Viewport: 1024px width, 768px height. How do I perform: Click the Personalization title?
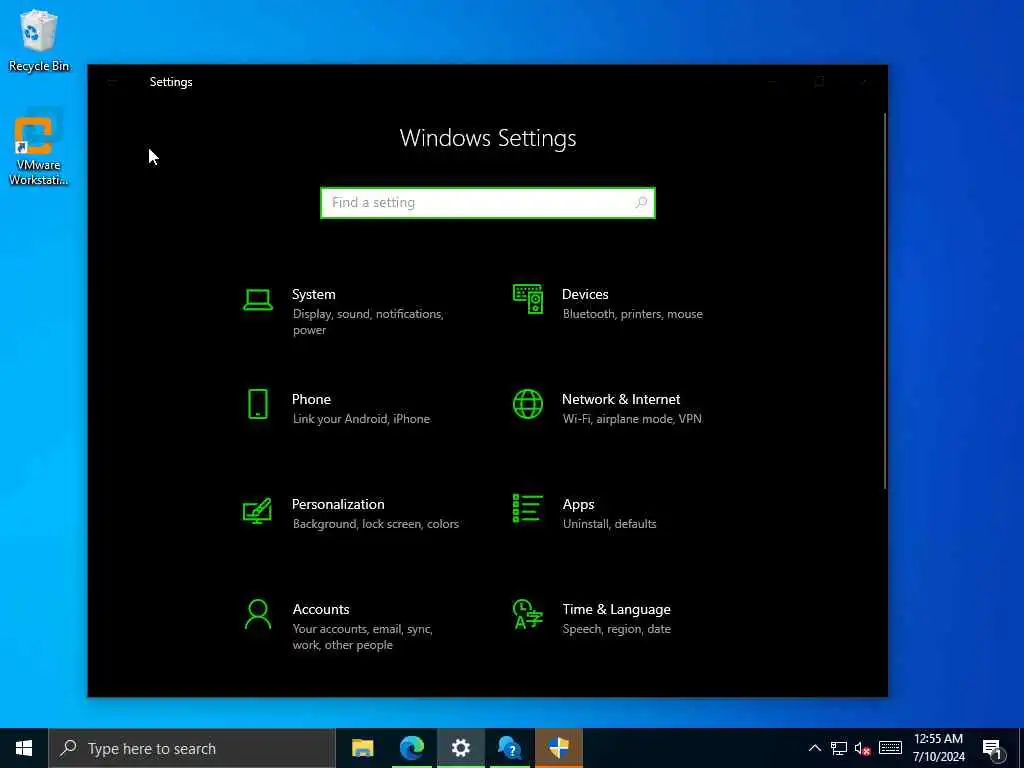(x=338, y=504)
